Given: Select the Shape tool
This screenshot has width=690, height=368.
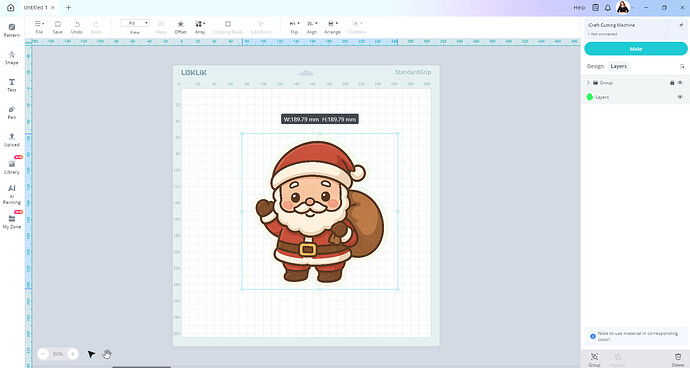Looking at the screenshot, I should 12,58.
